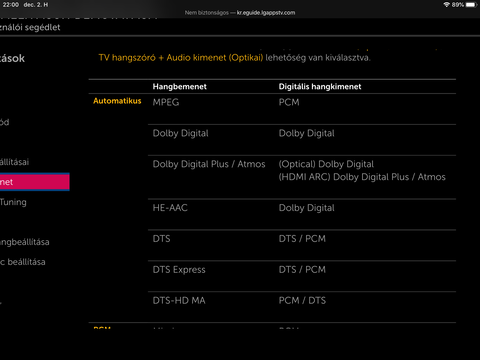Viewport: 480px width, 360px height.
Task: Click the 'HE-AAC' input cell
Action: (170, 208)
